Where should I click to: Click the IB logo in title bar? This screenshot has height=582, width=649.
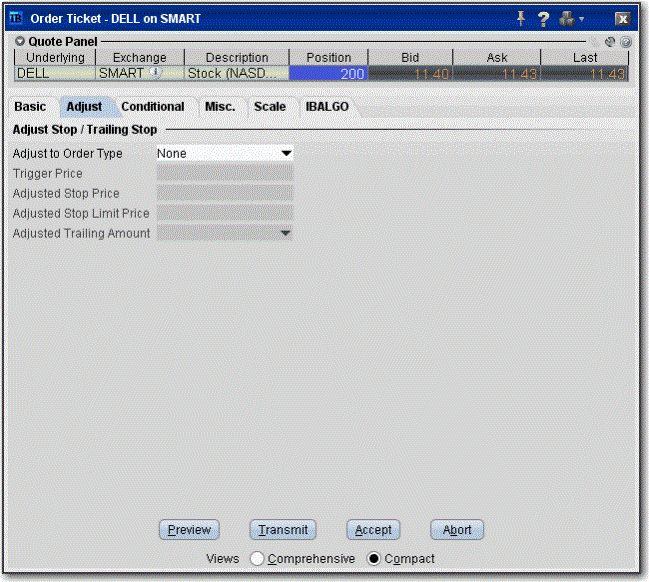[x=16, y=18]
